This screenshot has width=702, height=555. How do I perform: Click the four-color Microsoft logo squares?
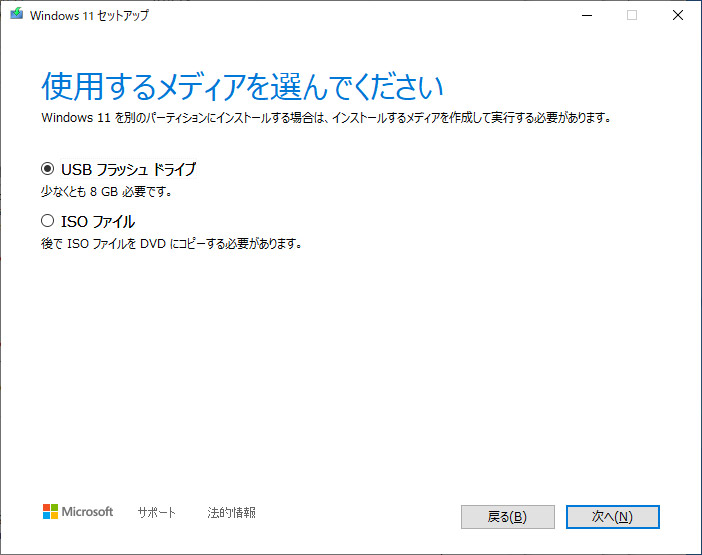pos(50,512)
